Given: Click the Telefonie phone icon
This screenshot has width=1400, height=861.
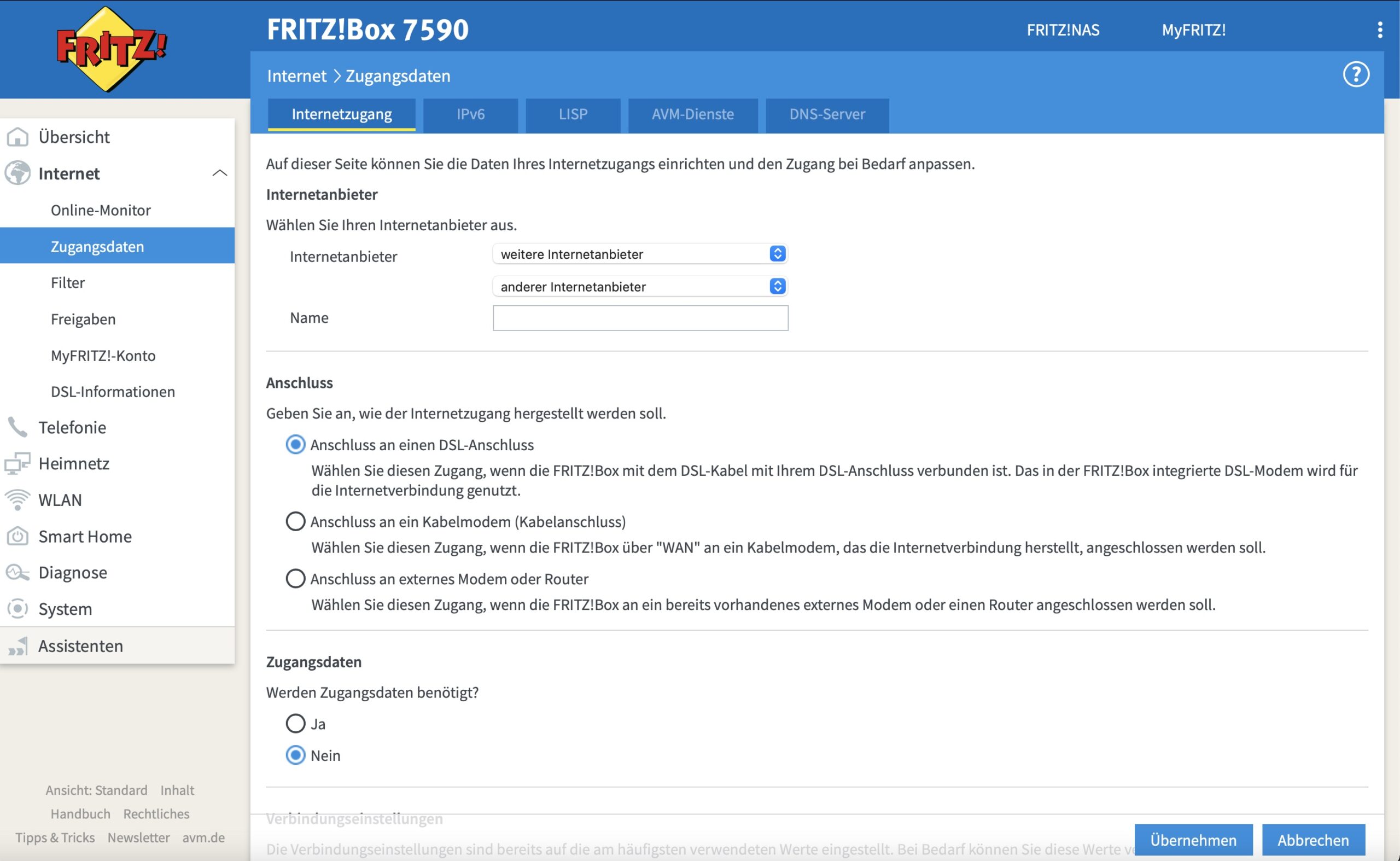Looking at the screenshot, I should (17, 427).
